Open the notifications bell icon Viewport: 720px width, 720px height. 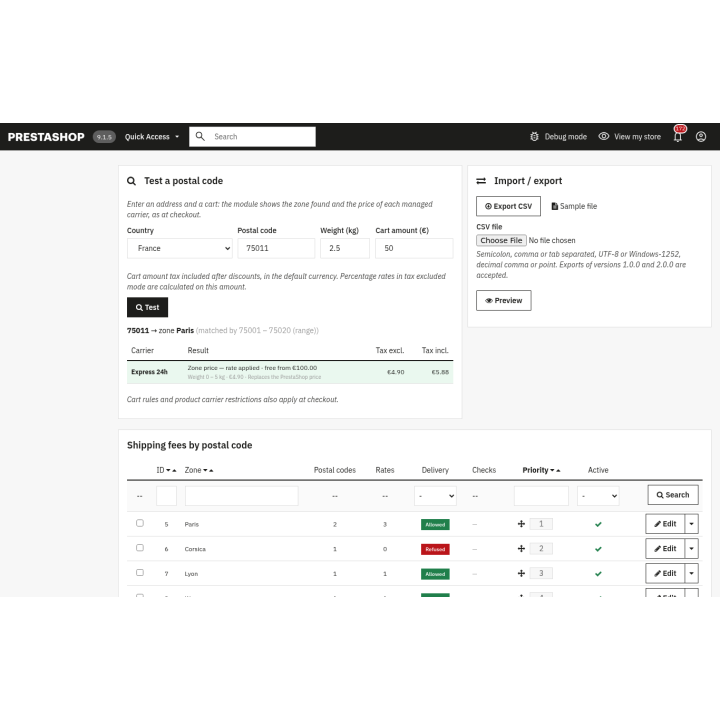pos(678,137)
